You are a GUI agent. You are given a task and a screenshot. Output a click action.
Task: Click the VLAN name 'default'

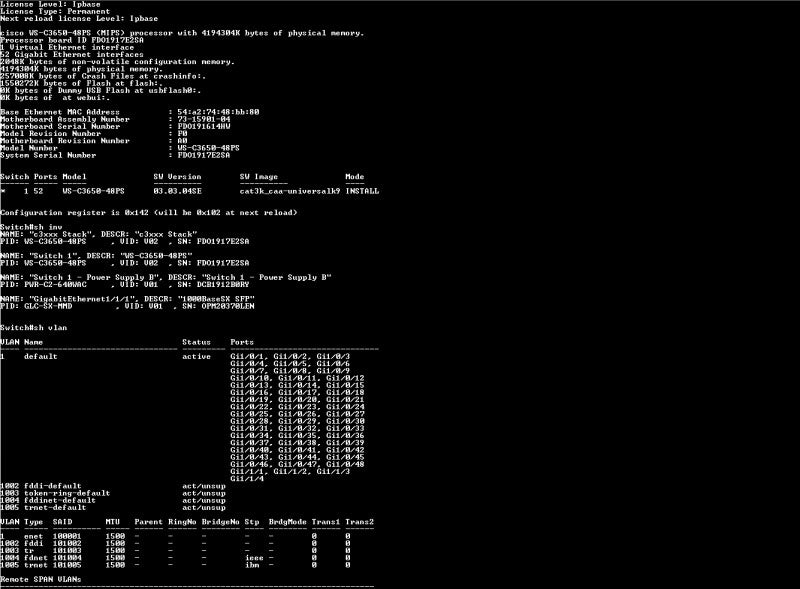(41, 356)
